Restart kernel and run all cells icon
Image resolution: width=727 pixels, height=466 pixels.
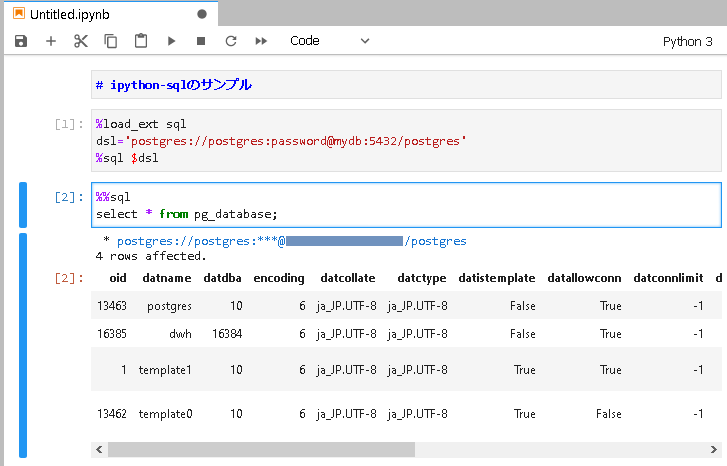(261, 41)
